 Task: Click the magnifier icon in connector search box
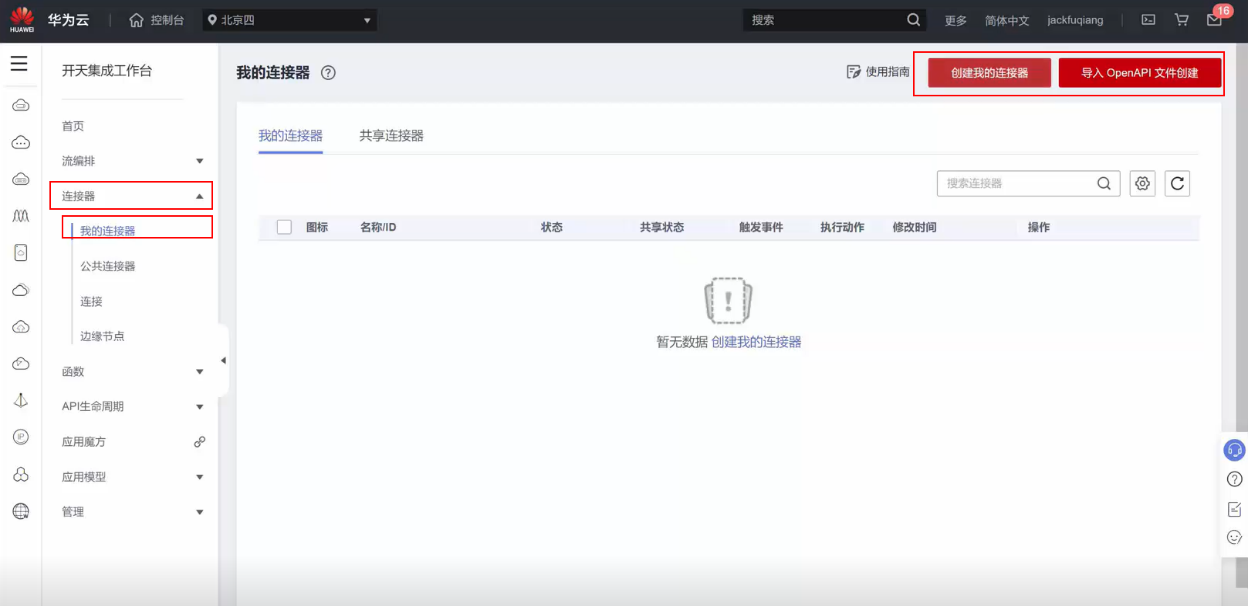pyautogui.click(x=1104, y=183)
